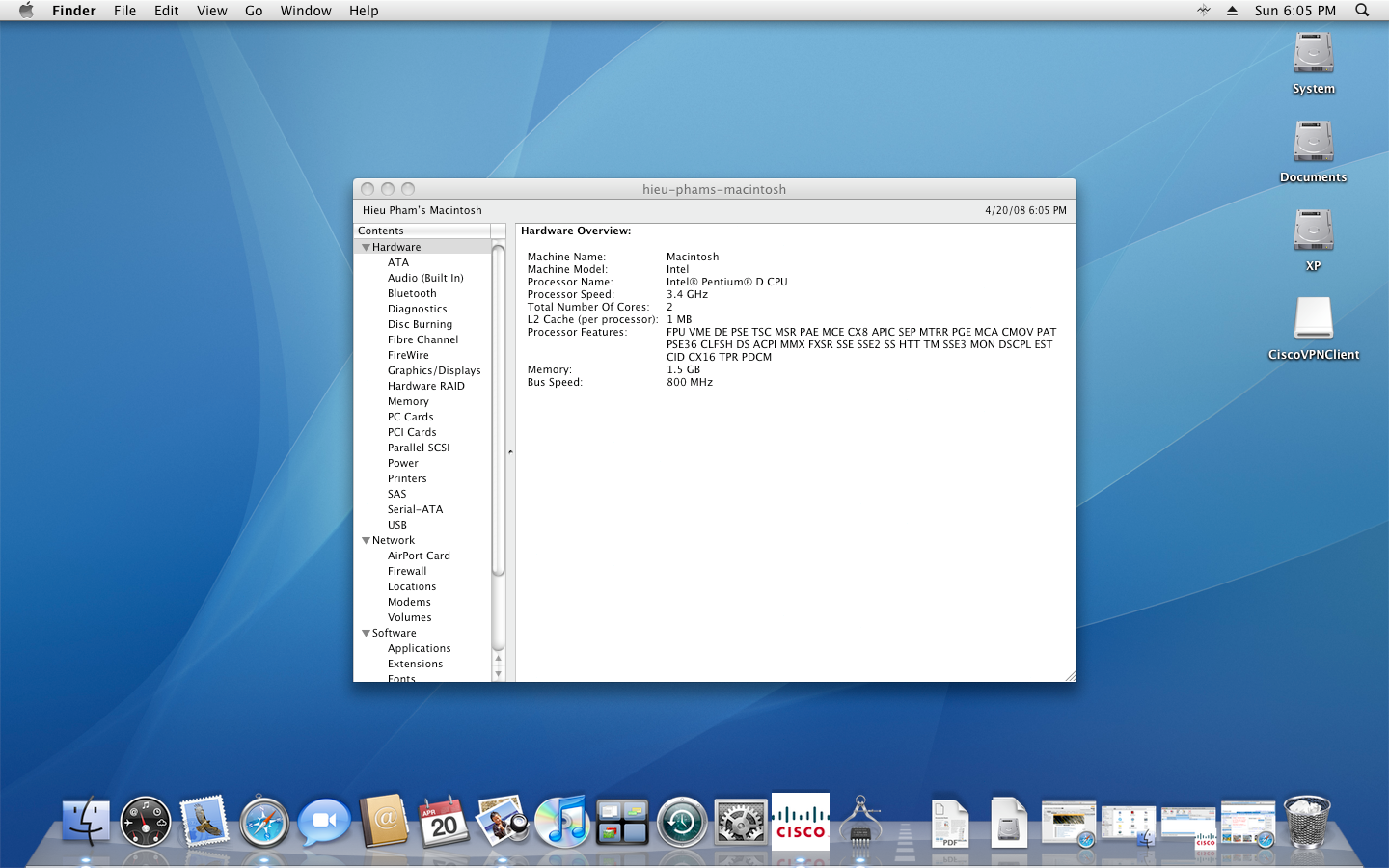Image resolution: width=1389 pixels, height=868 pixels.
Task: Open iTunes from the Dock
Action: [x=562, y=822]
